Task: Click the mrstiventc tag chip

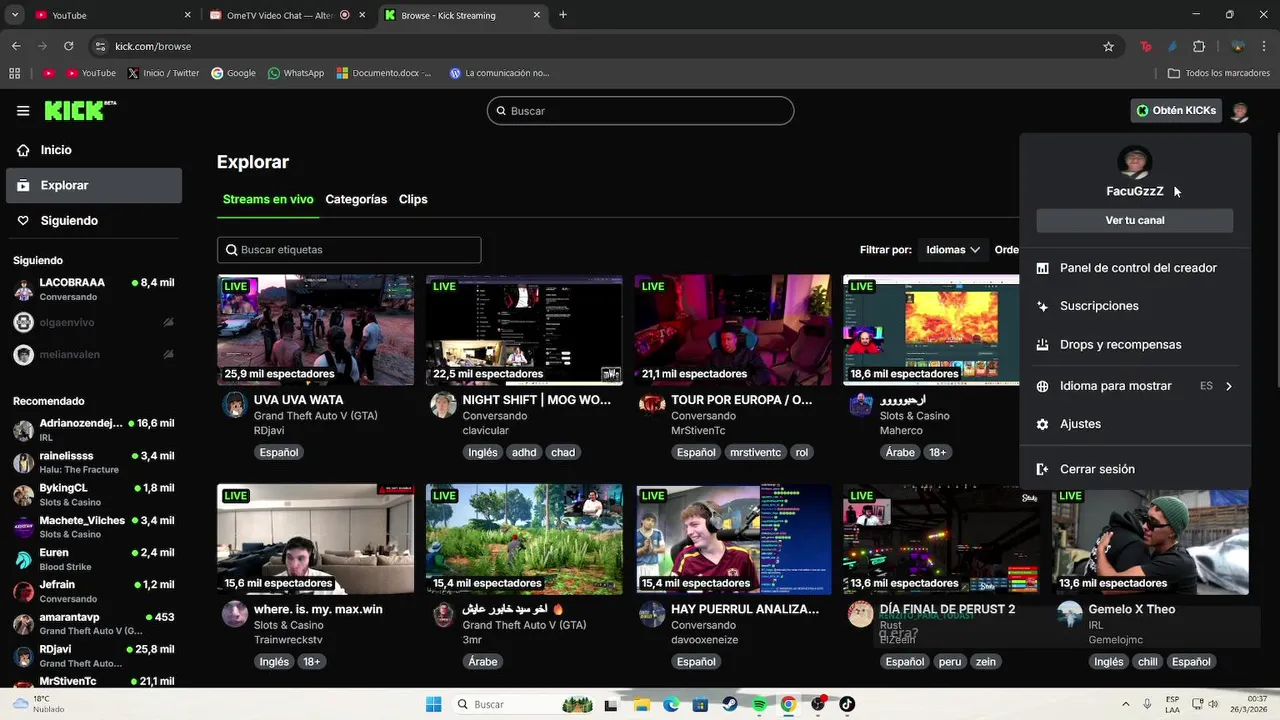Action: pos(755,452)
